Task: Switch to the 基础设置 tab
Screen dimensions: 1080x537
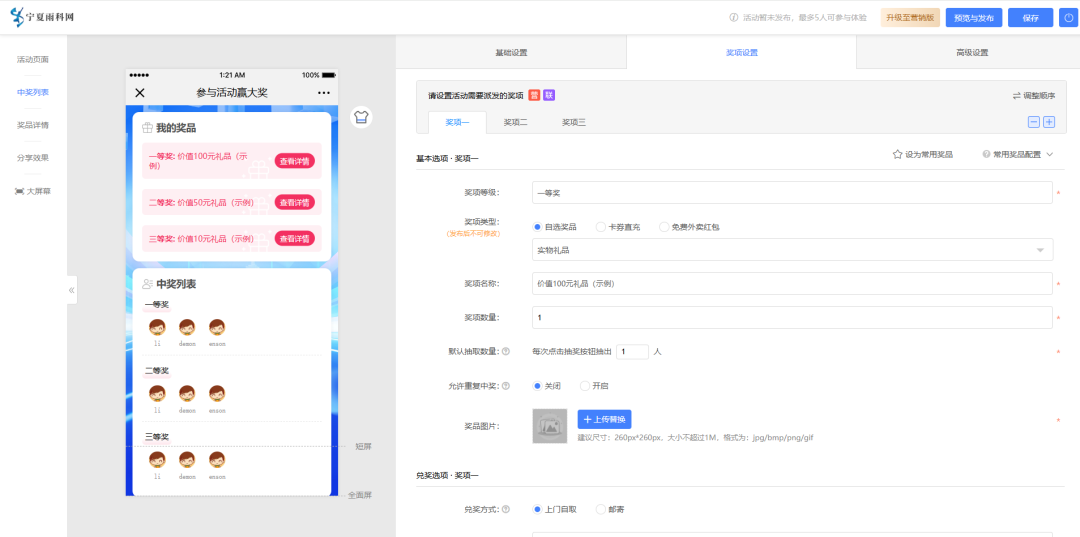Action: [511, 52]
